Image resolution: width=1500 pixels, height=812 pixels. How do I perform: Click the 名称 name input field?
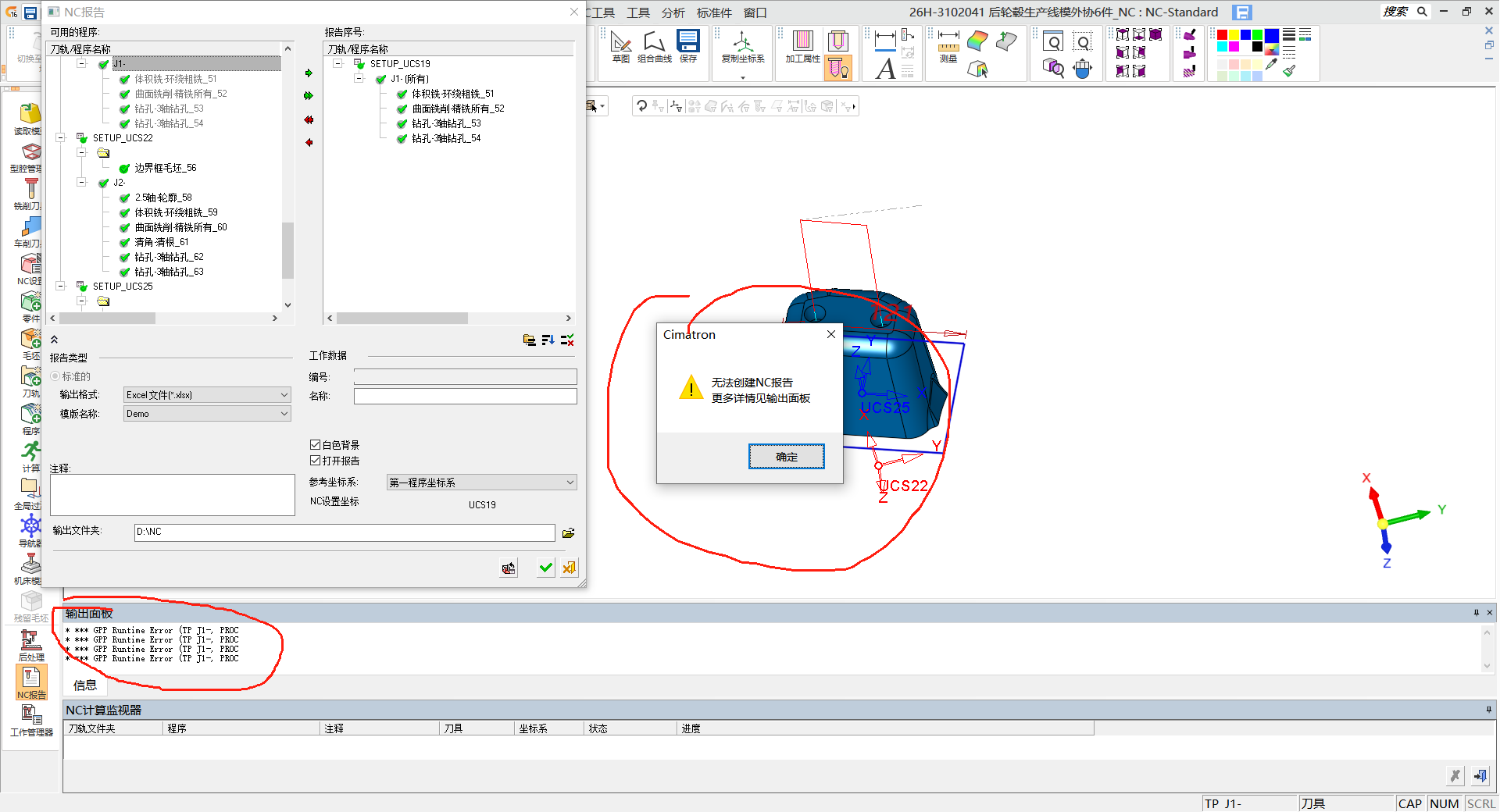(x=465, y=396)
